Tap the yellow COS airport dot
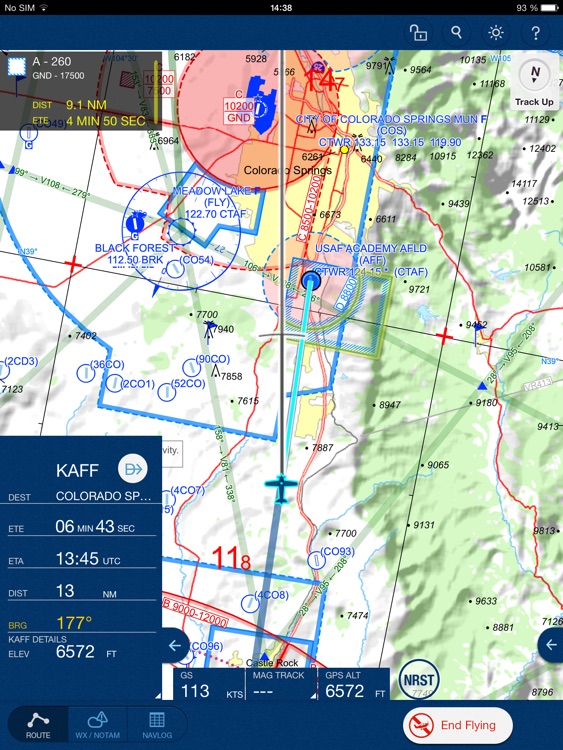 [344, 150]
